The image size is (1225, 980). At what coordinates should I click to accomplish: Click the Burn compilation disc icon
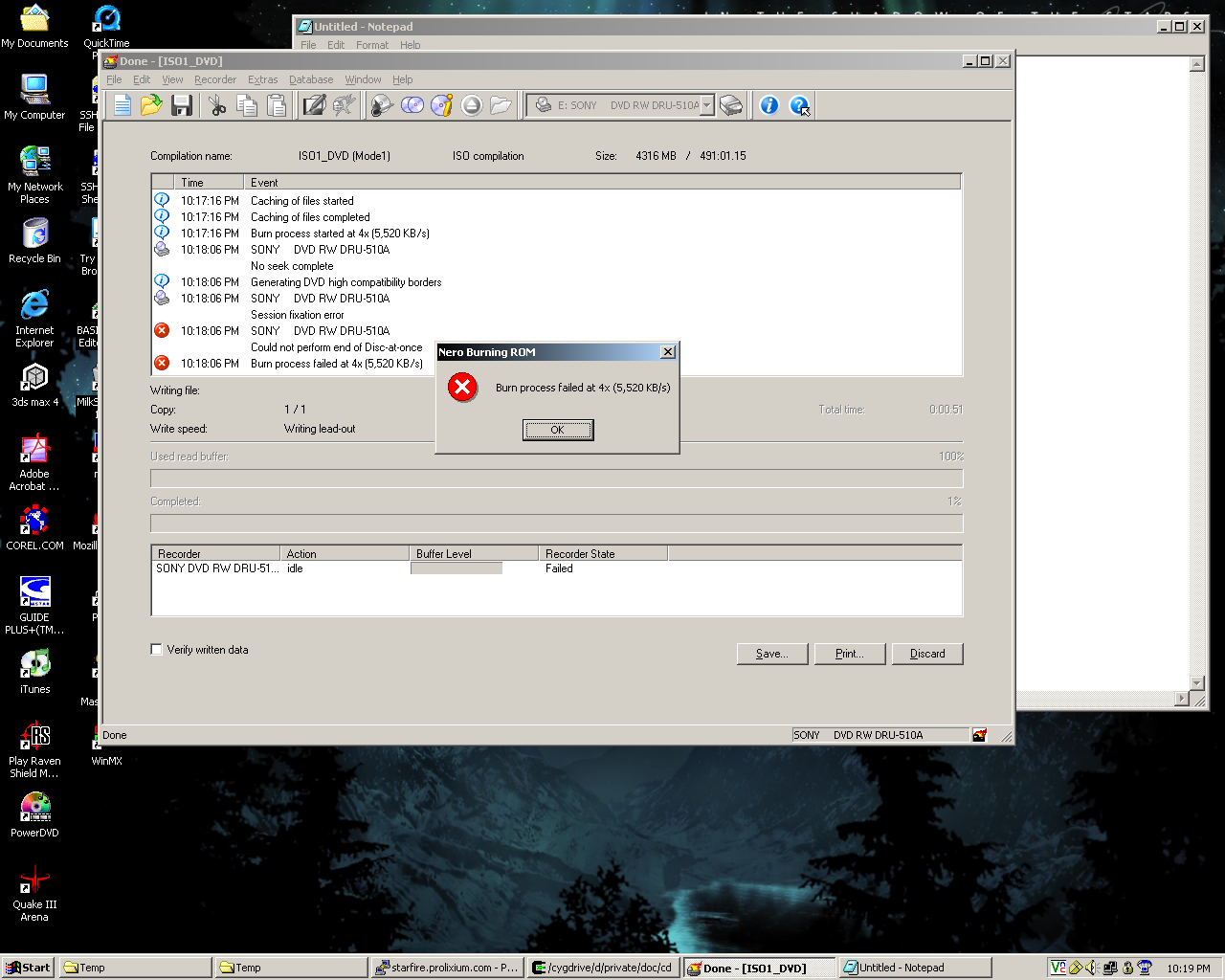point(383,105)
